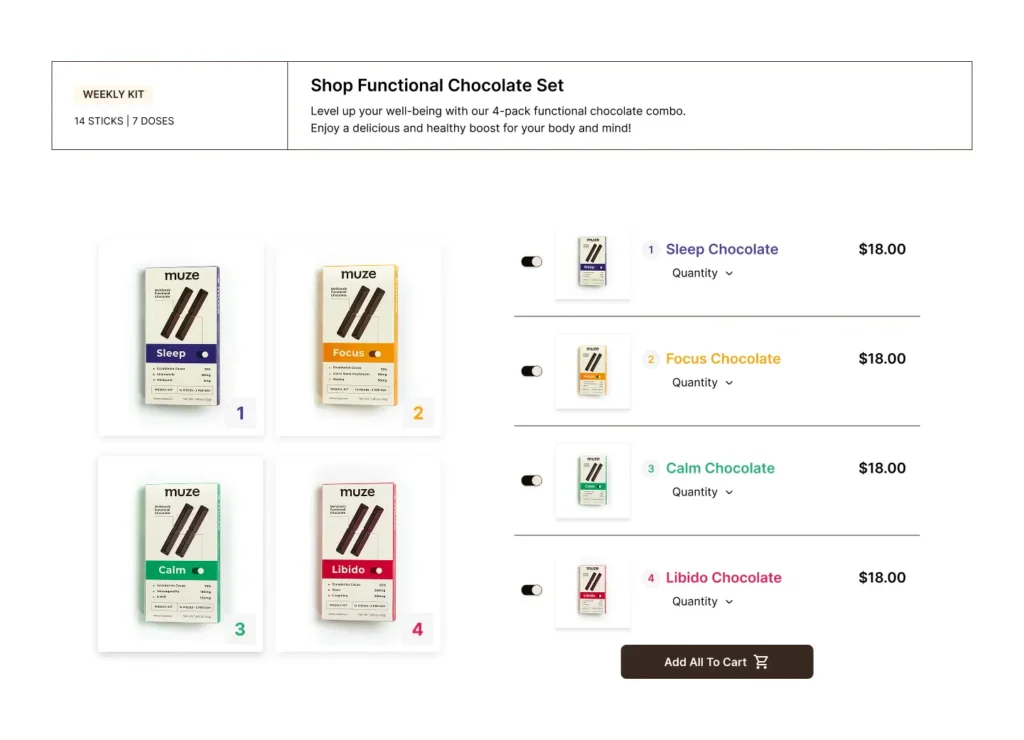Select the Weekly Kit label
Screen dimensions: 1024x740
(x=113, y=95)
